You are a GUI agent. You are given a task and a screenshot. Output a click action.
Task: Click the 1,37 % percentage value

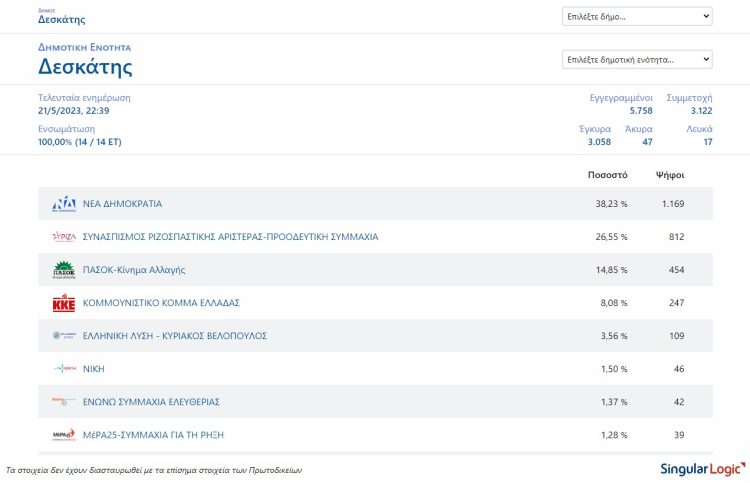(614, 402)
